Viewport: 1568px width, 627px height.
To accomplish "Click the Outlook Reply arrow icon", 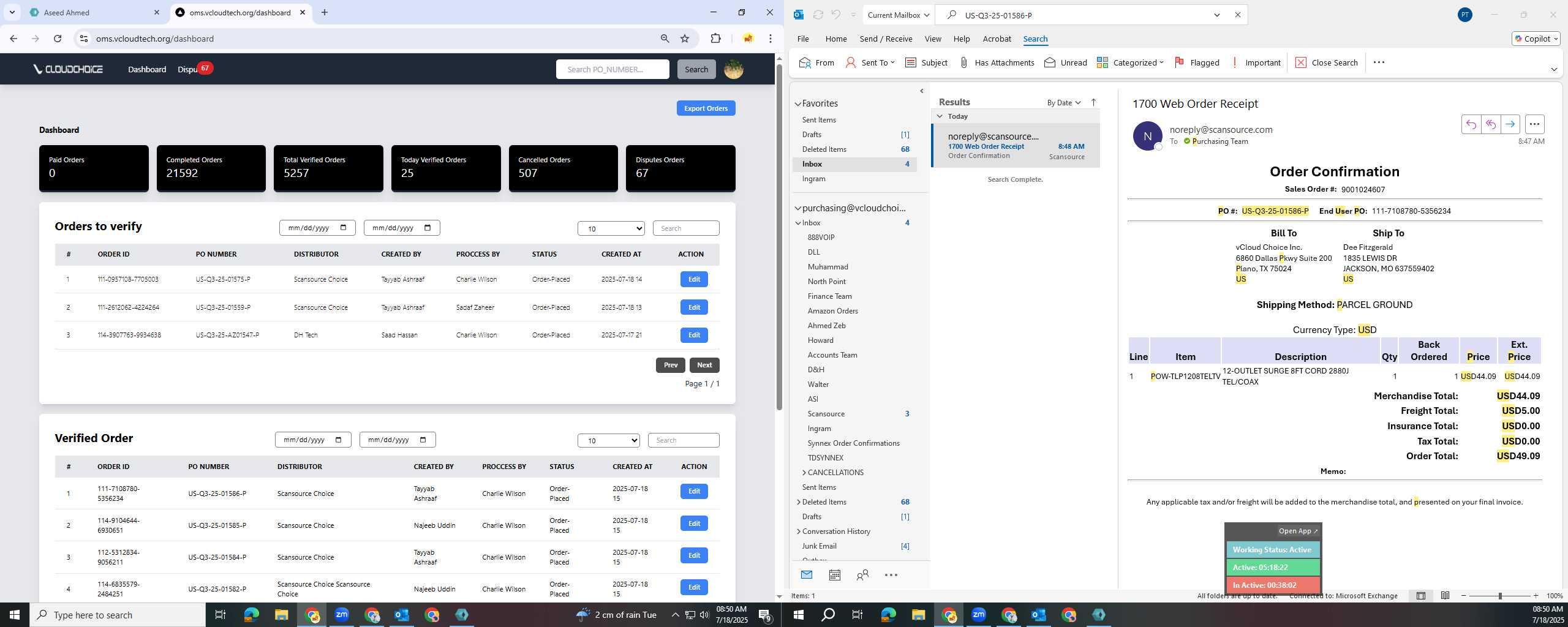I will (x=1471, y=124).
